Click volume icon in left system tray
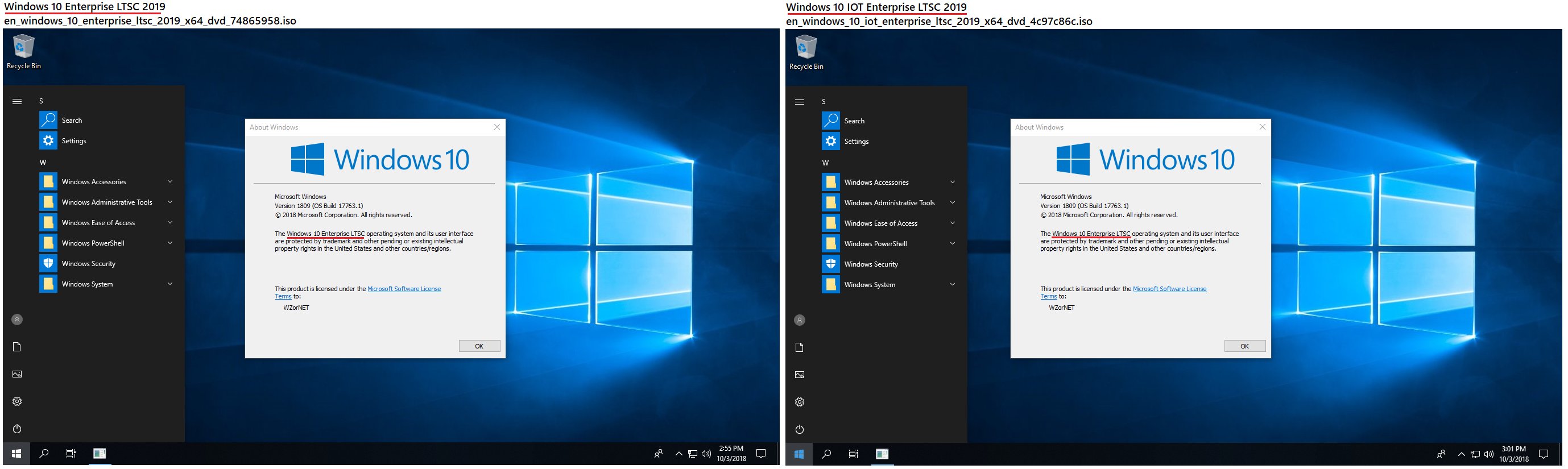1568x469 pixels. [706, 454]
